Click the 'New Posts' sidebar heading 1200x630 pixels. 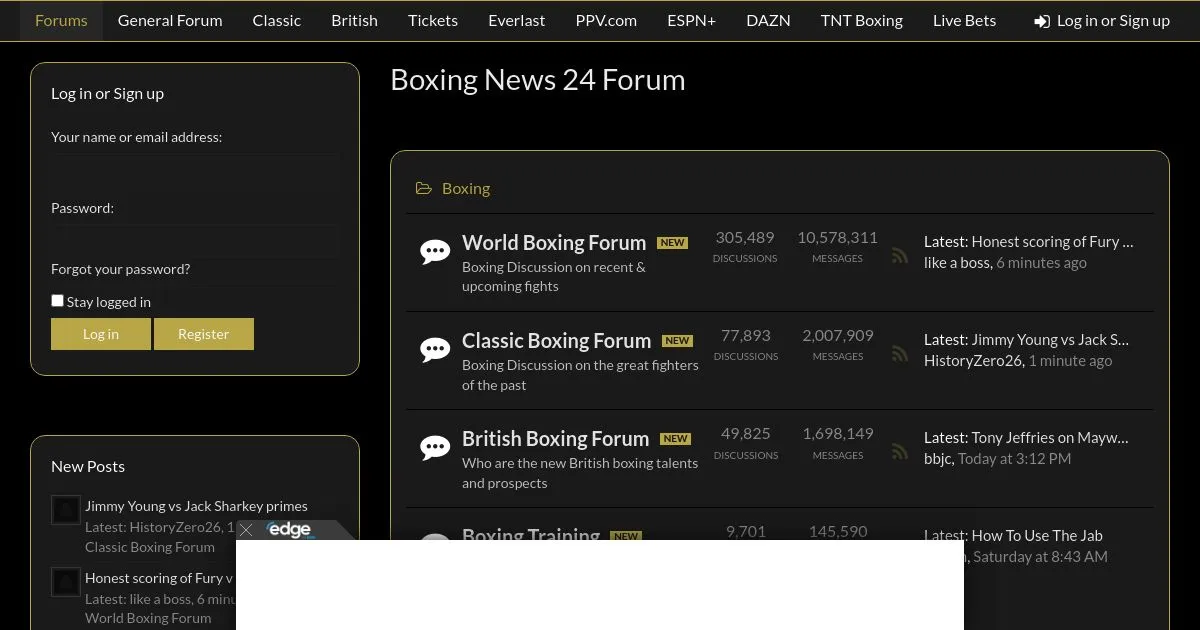pyautogui.click(x=88, y=466)
